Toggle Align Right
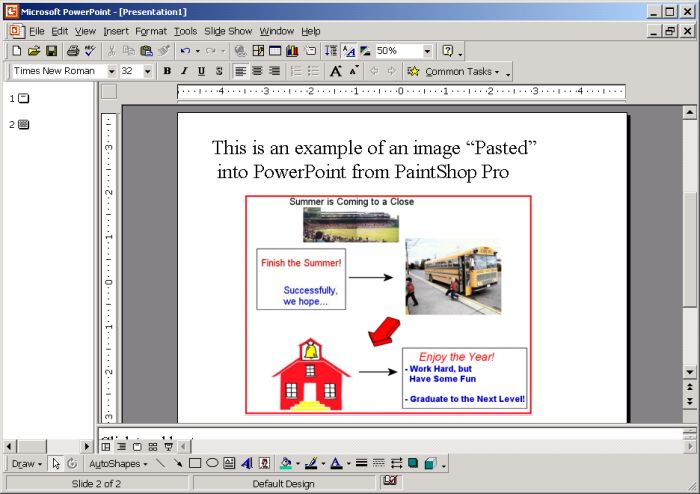The width and height of the screenshot is (700, 494). point(275,71)
